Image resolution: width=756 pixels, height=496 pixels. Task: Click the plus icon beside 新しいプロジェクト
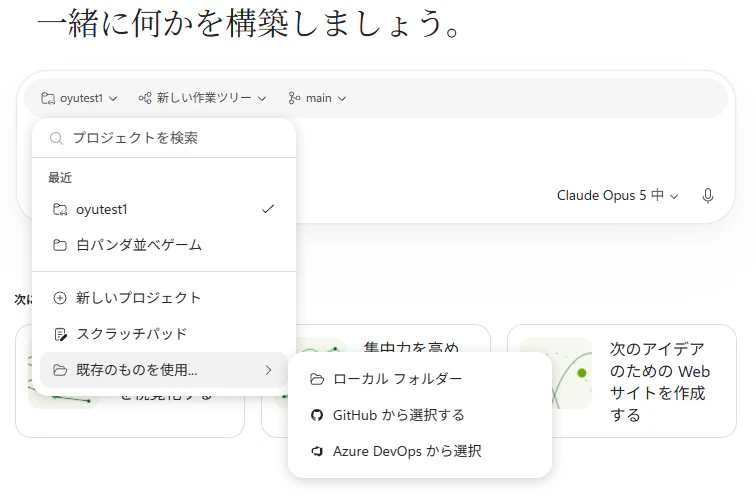point(60,298)
